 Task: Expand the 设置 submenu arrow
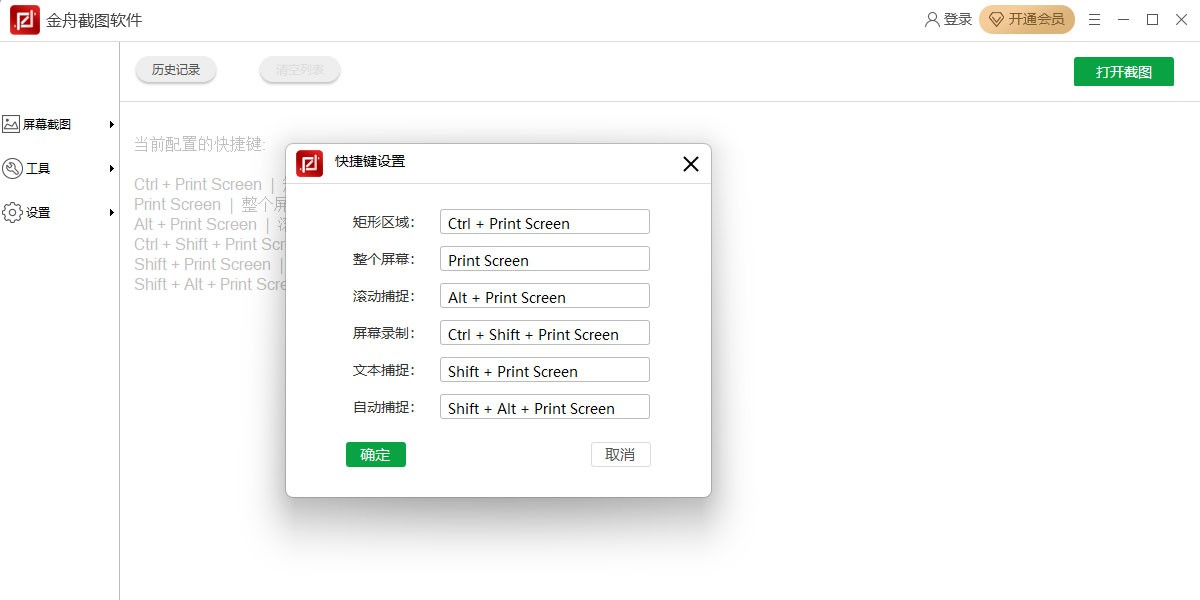click(112, 212)
